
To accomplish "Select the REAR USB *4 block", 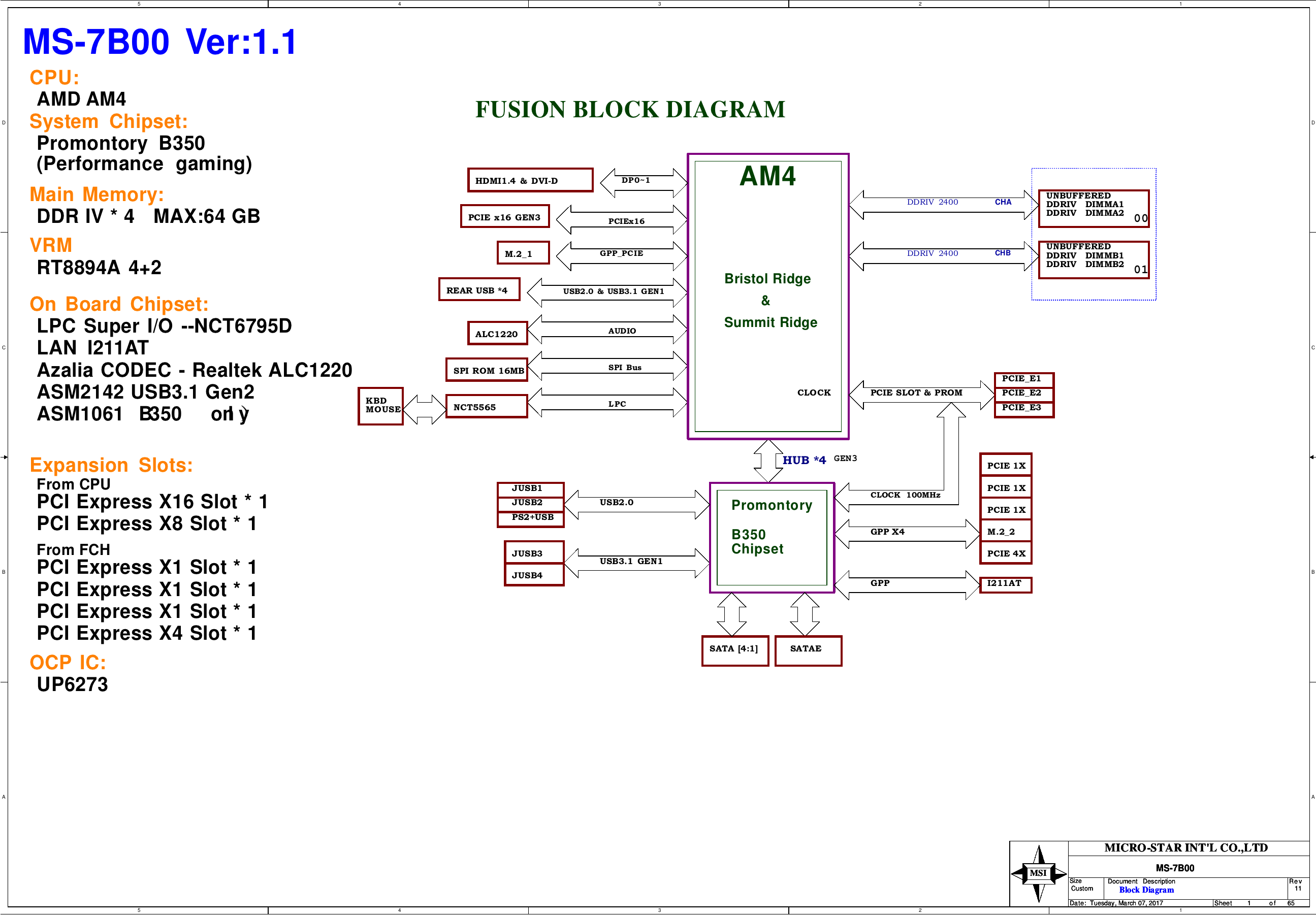I will tap(479, 289).
